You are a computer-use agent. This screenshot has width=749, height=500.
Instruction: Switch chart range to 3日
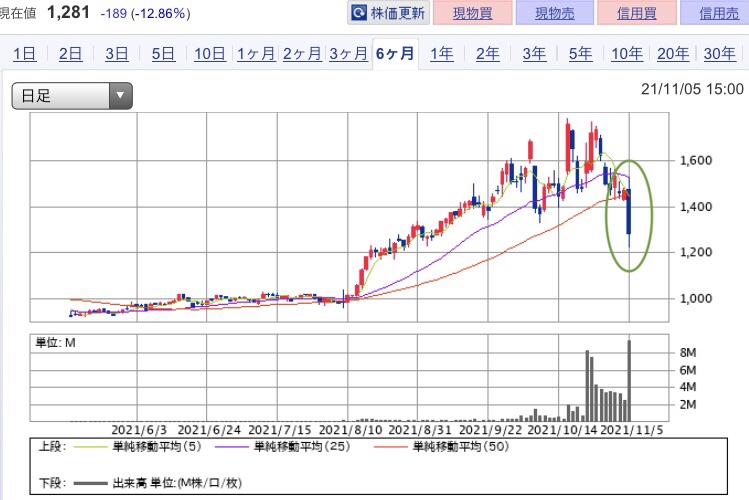click(x=117, y=53)
